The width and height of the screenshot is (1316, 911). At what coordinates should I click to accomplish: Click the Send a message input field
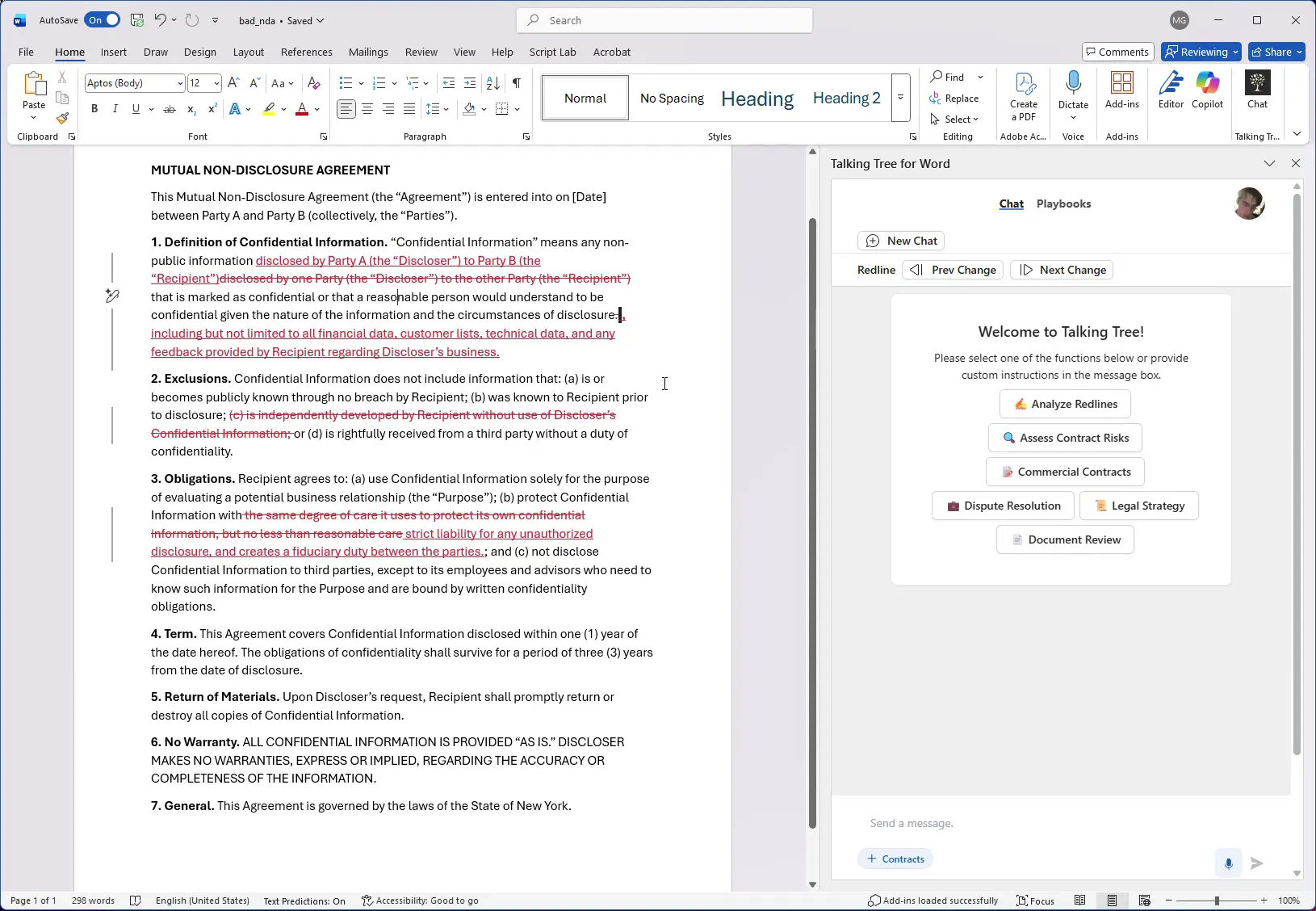tap(1037, 823)
